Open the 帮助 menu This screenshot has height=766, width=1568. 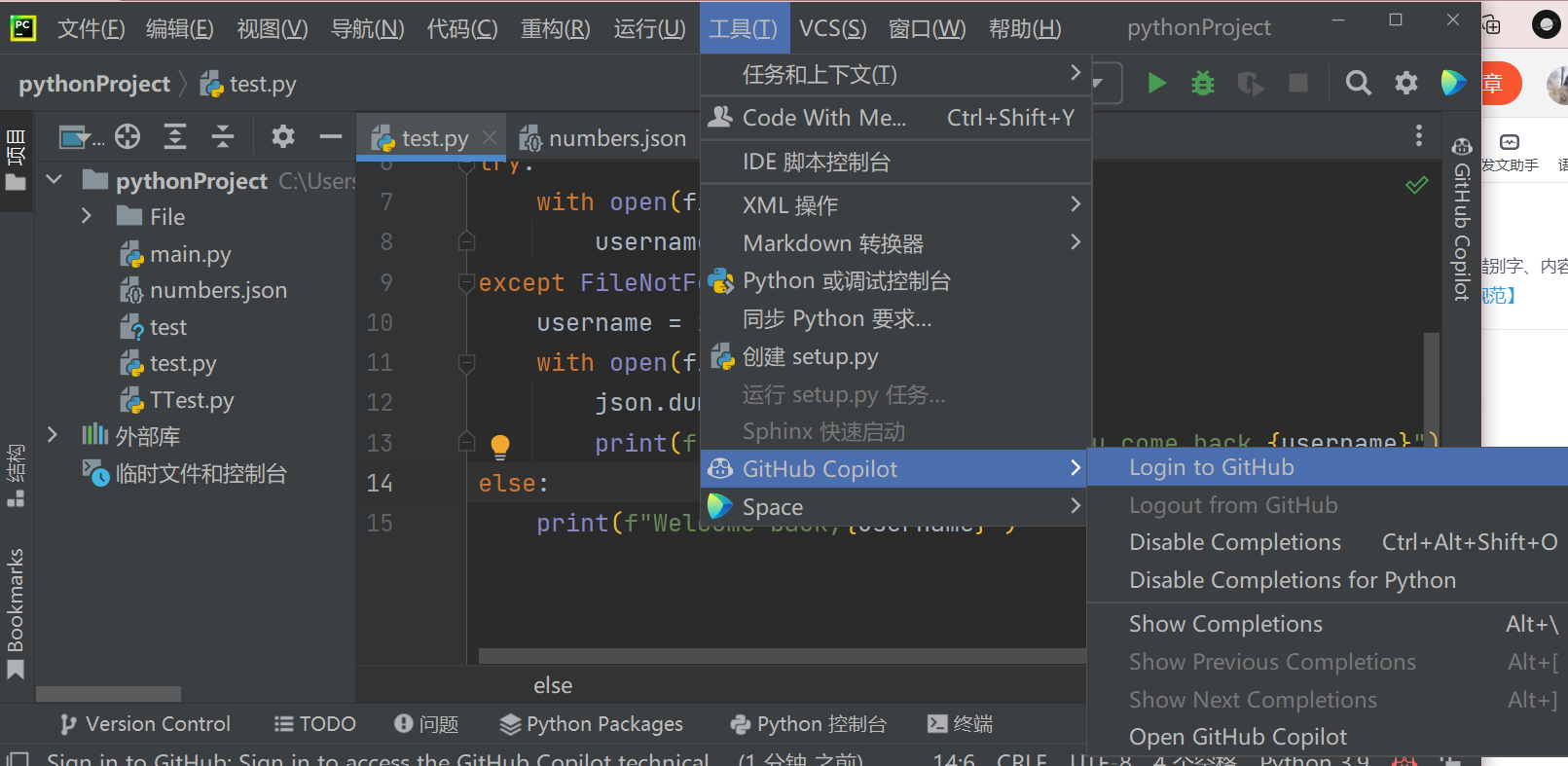point(1025,28)
